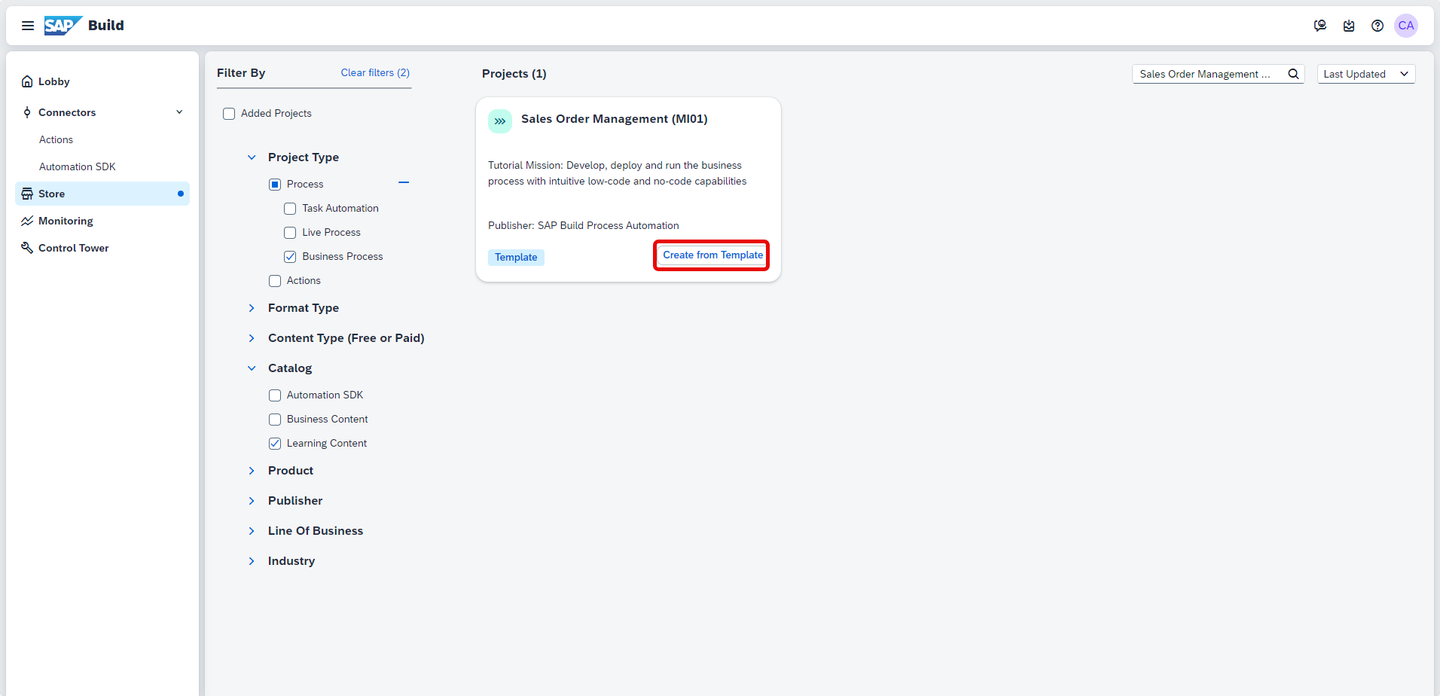Click the Connectors plug icon
Viewport: 1440px width, 696px height.
click(x=27, y=113)
